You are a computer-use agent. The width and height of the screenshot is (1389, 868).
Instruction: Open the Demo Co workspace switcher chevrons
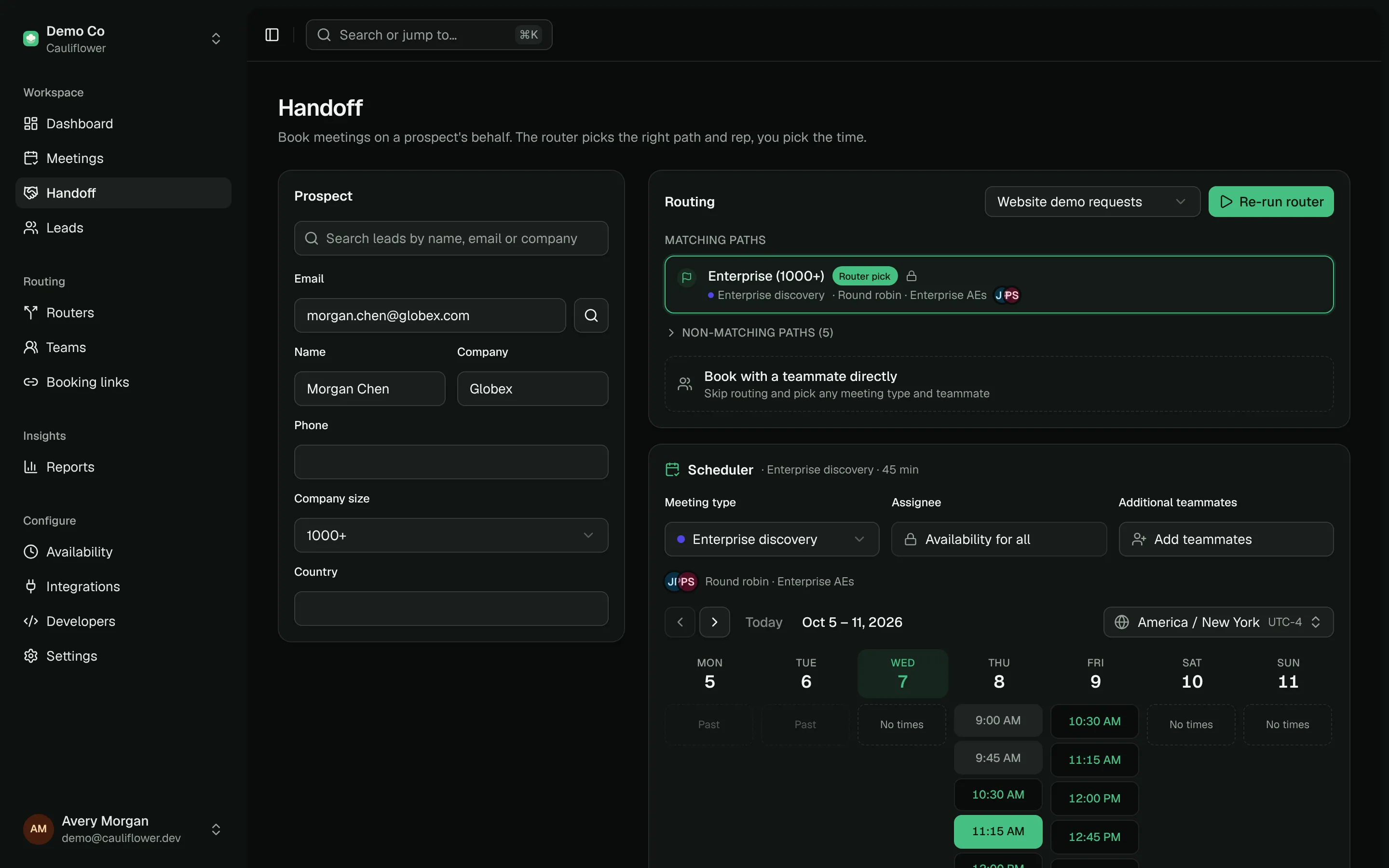(x=216, y=39)
